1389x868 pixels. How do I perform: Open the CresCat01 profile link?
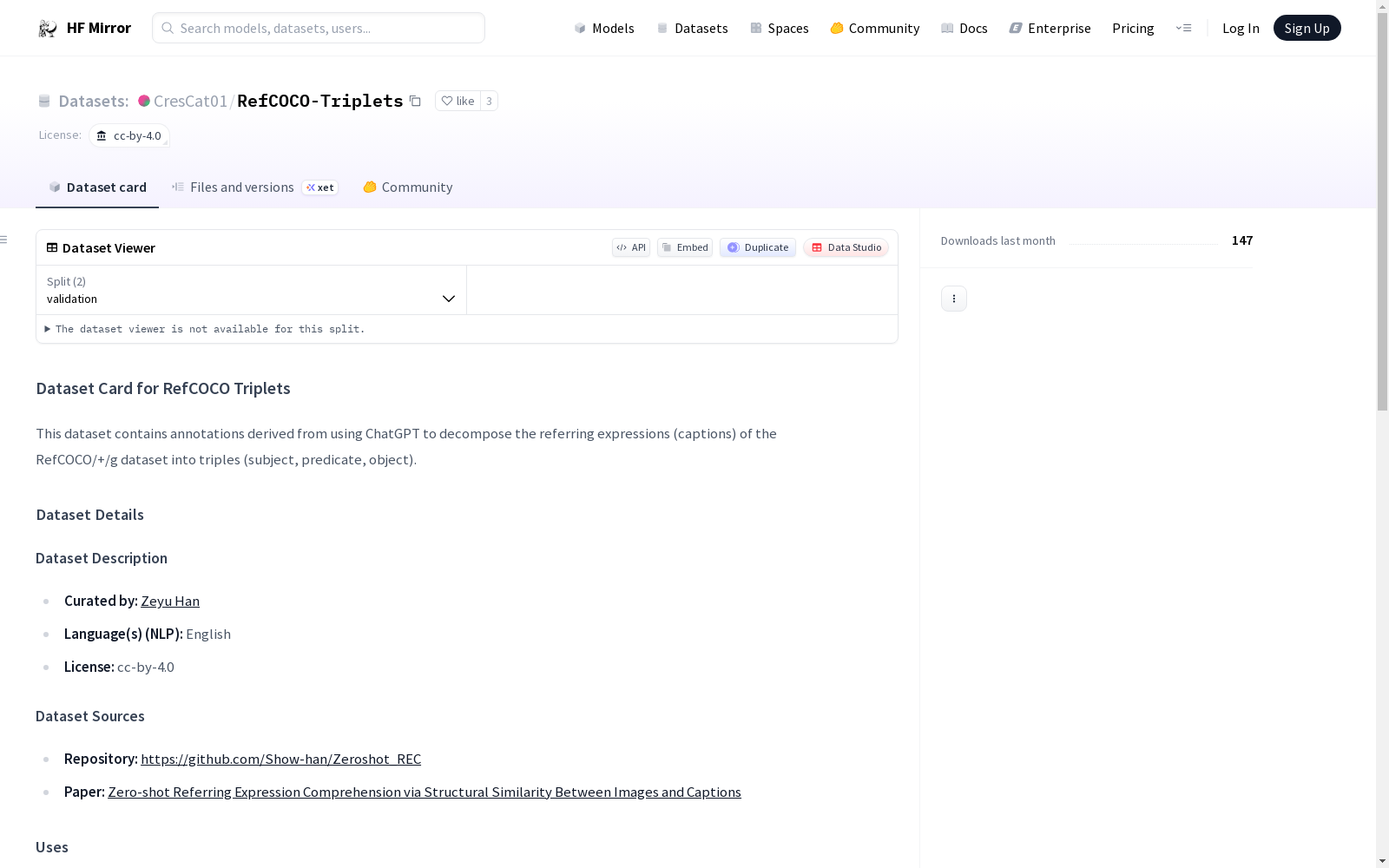point(190,101)
